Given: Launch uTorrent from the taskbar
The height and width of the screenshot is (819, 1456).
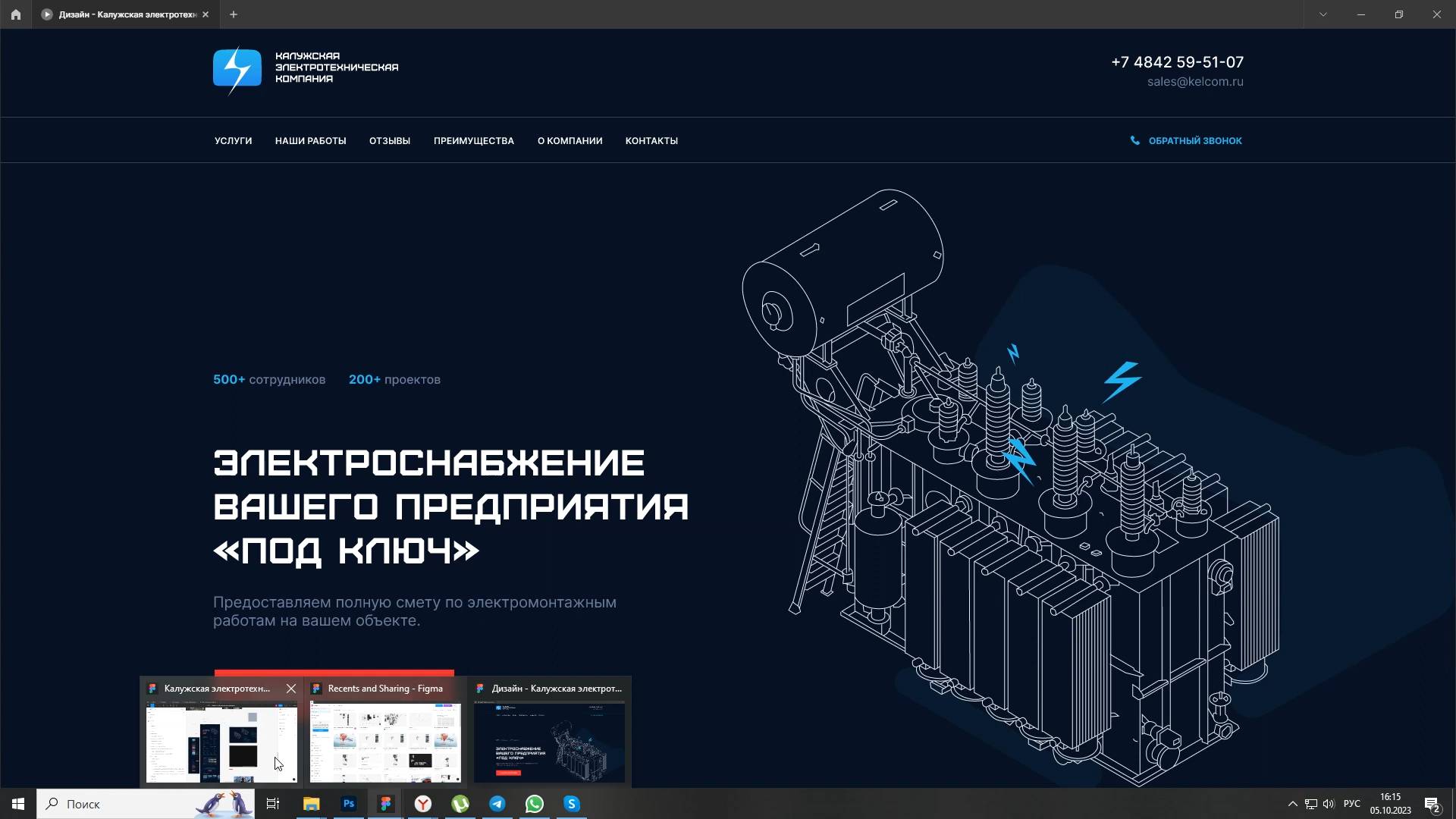Looking at the screenshot, I should 460,804.
